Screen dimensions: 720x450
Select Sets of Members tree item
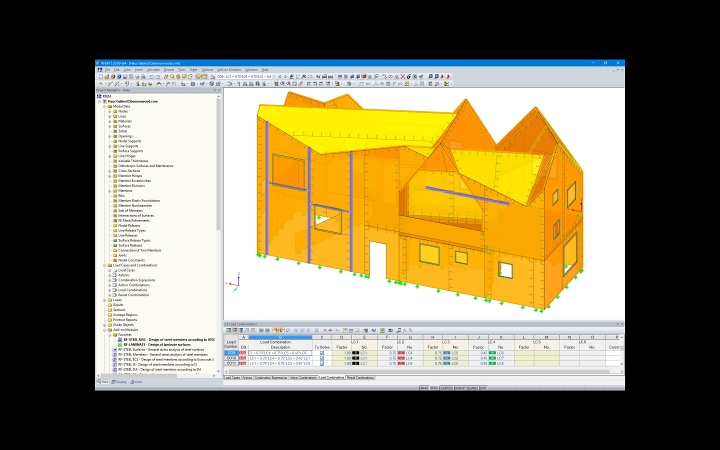coord(130,211)
